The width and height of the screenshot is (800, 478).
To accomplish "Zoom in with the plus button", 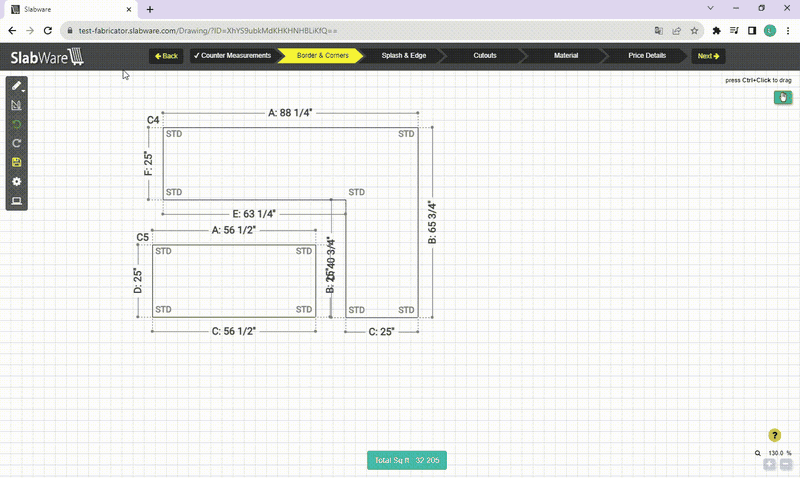I will (x=769, y=464).
